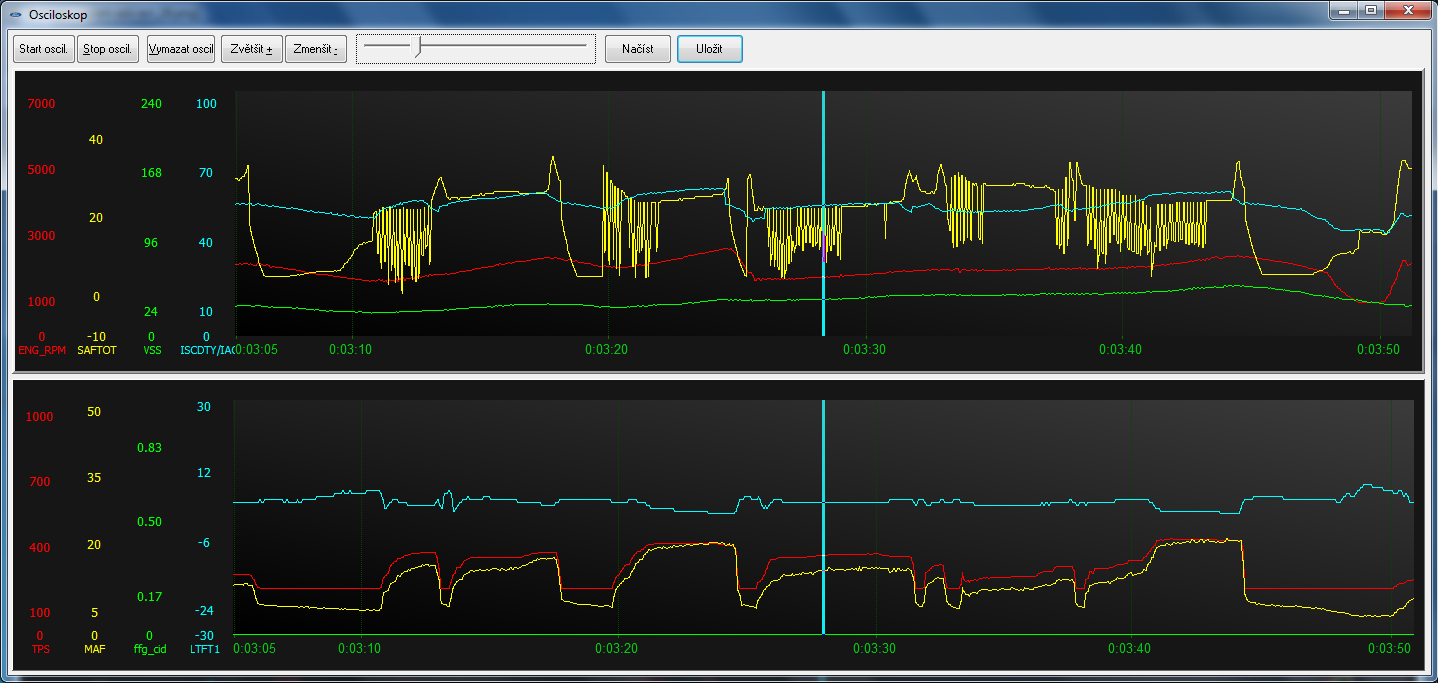Select the green ffg_cid channel label
Image resolution: width=1438 pixels, height=683 pixels.
[149, 649]
